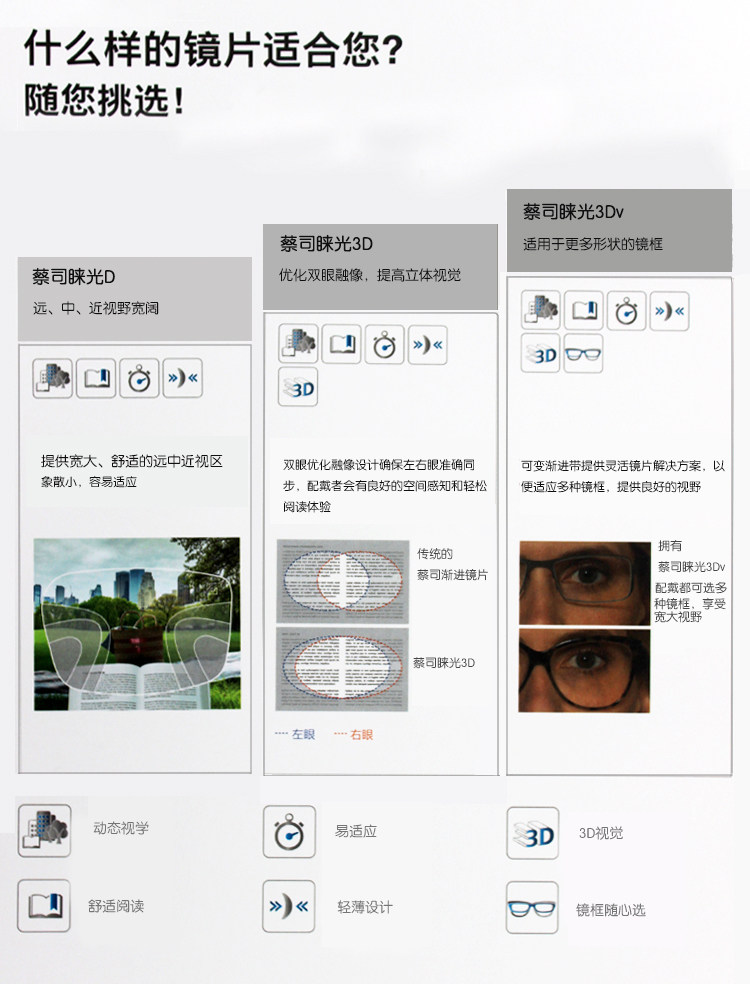Screen dimensions: 750x984
Task: Click legend stopwatch icon beside 易适应
Action: tap(289, 832)
